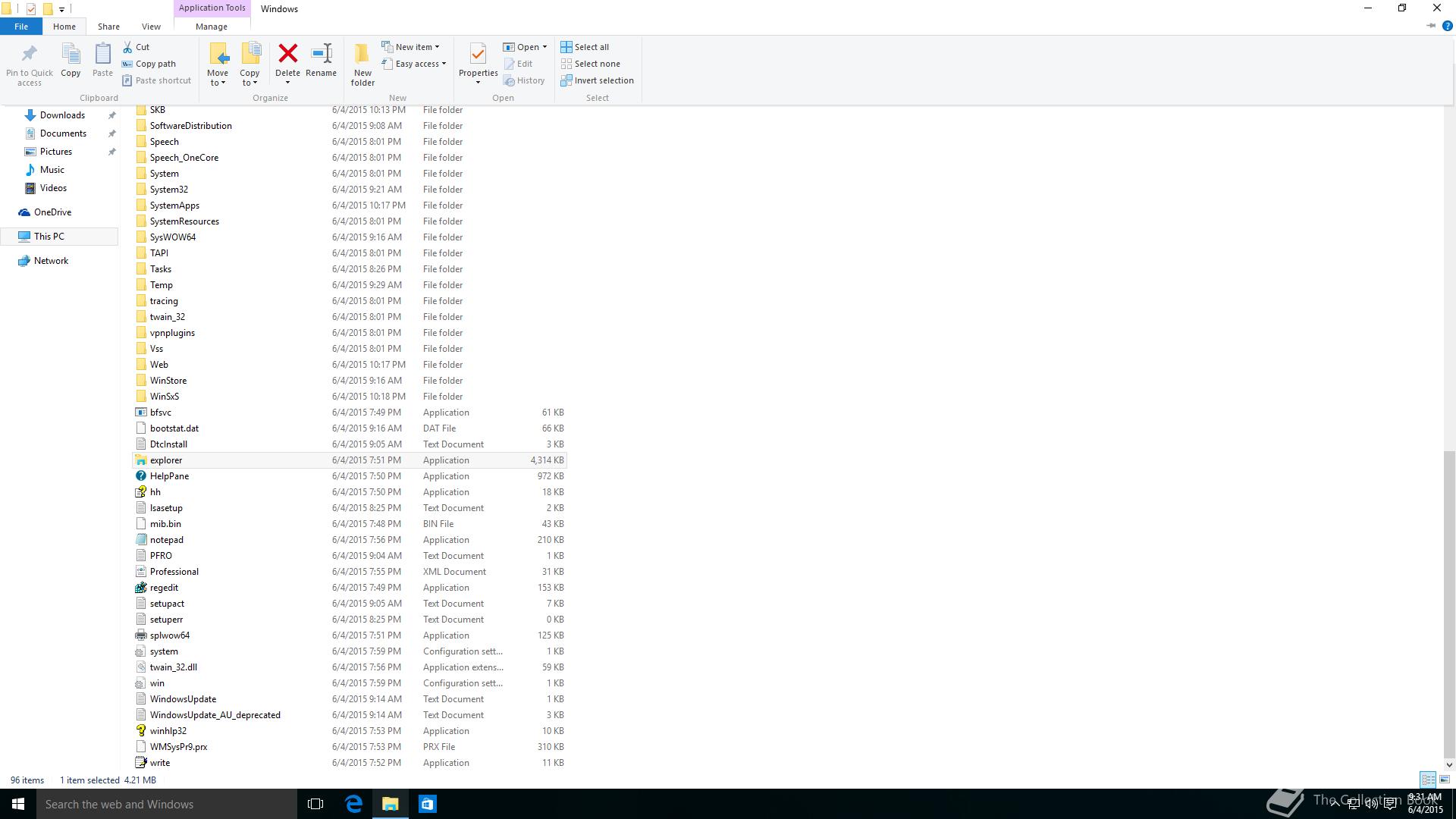Open Task View on taskbar
The image size is (1456, 819).
(x=315, y=804)
